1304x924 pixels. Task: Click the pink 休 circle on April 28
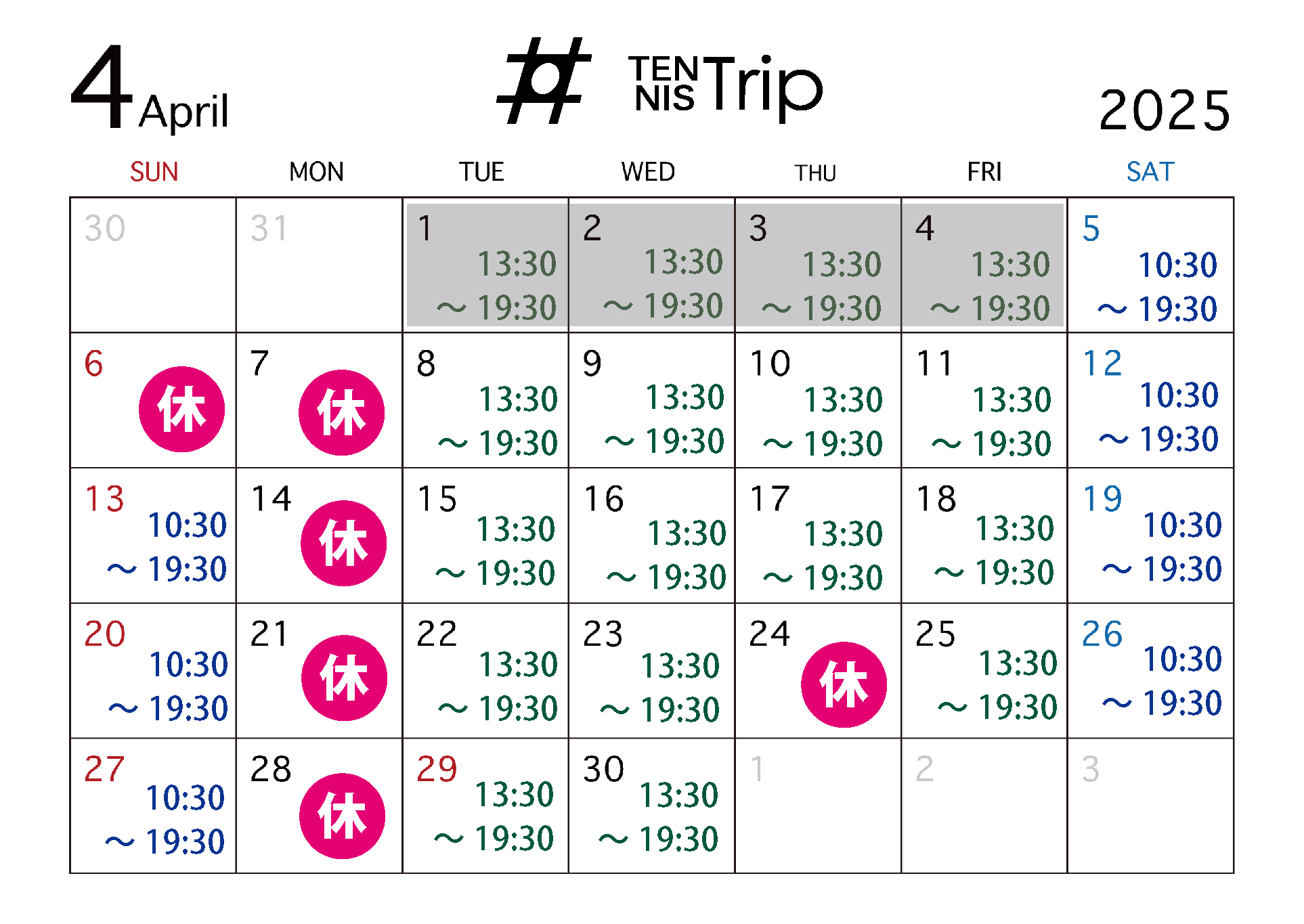click(342, 816)
